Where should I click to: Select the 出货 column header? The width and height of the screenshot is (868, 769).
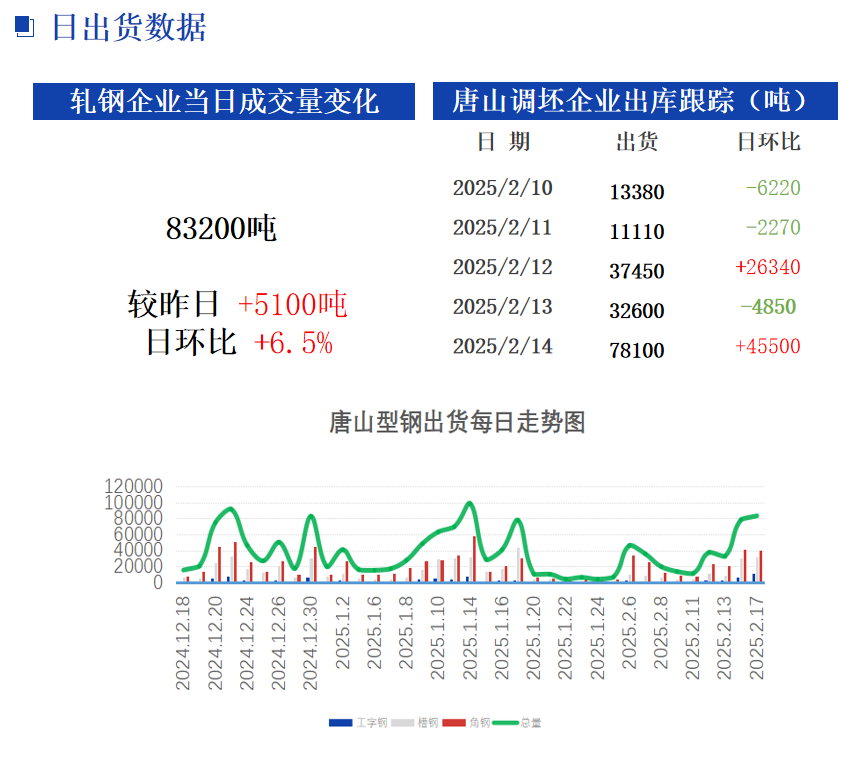point(636,142)
